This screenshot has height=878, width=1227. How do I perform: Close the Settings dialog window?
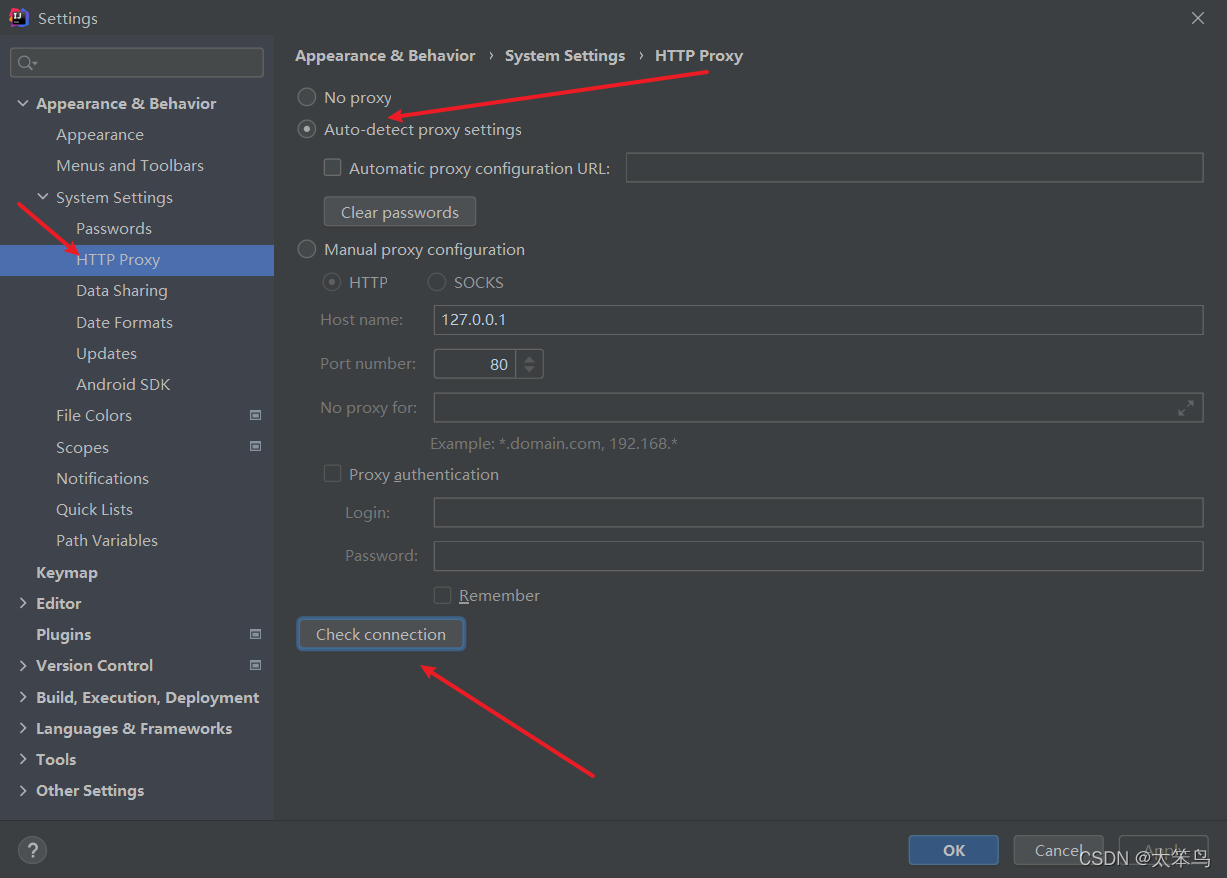(x=1198, y=18)
